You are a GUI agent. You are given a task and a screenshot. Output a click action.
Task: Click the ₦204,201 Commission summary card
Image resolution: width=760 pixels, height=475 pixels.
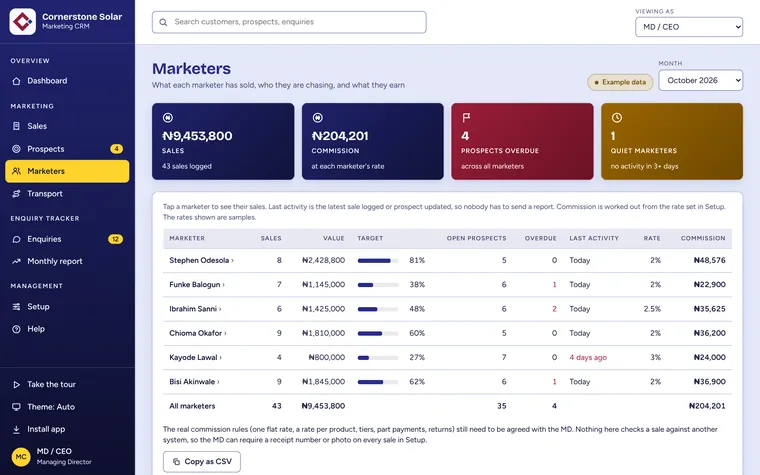coord(373,141)
